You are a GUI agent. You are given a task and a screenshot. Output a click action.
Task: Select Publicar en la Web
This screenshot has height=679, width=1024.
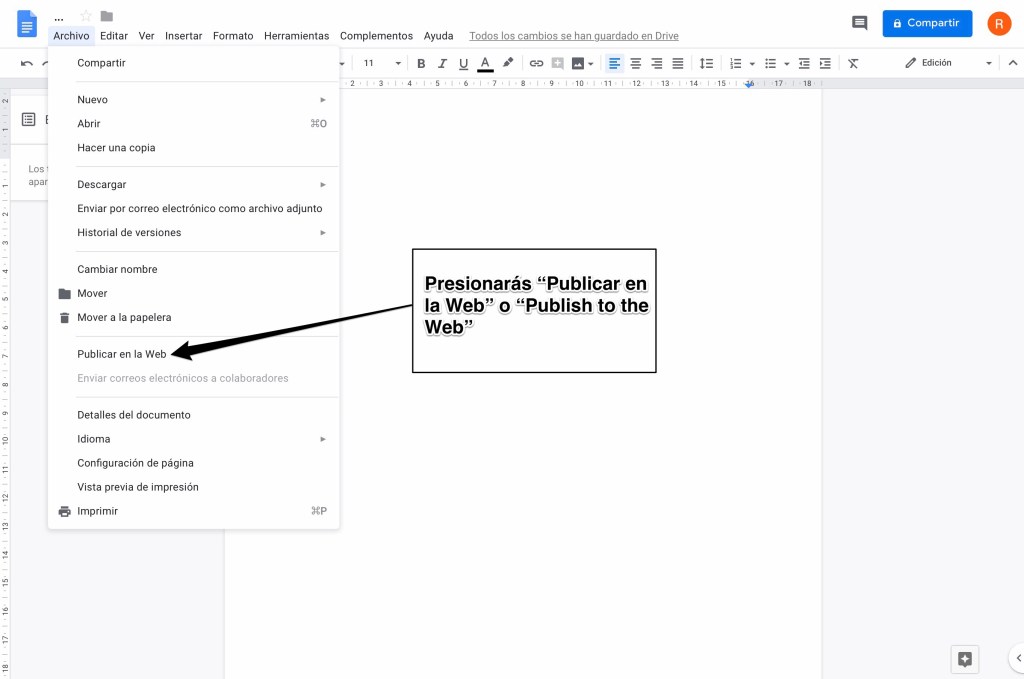(122, 354)
